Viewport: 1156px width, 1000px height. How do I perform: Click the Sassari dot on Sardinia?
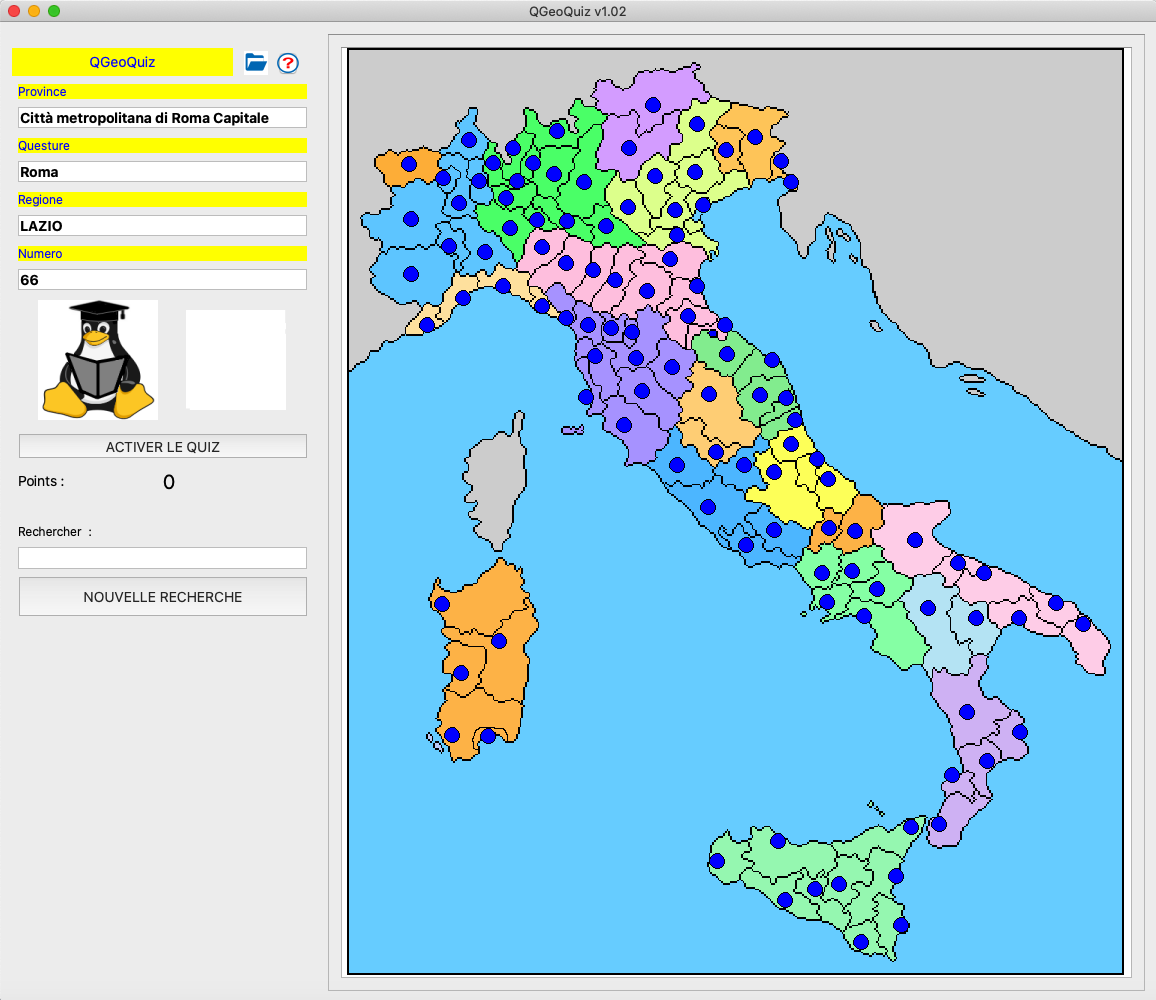coord(442,604)
